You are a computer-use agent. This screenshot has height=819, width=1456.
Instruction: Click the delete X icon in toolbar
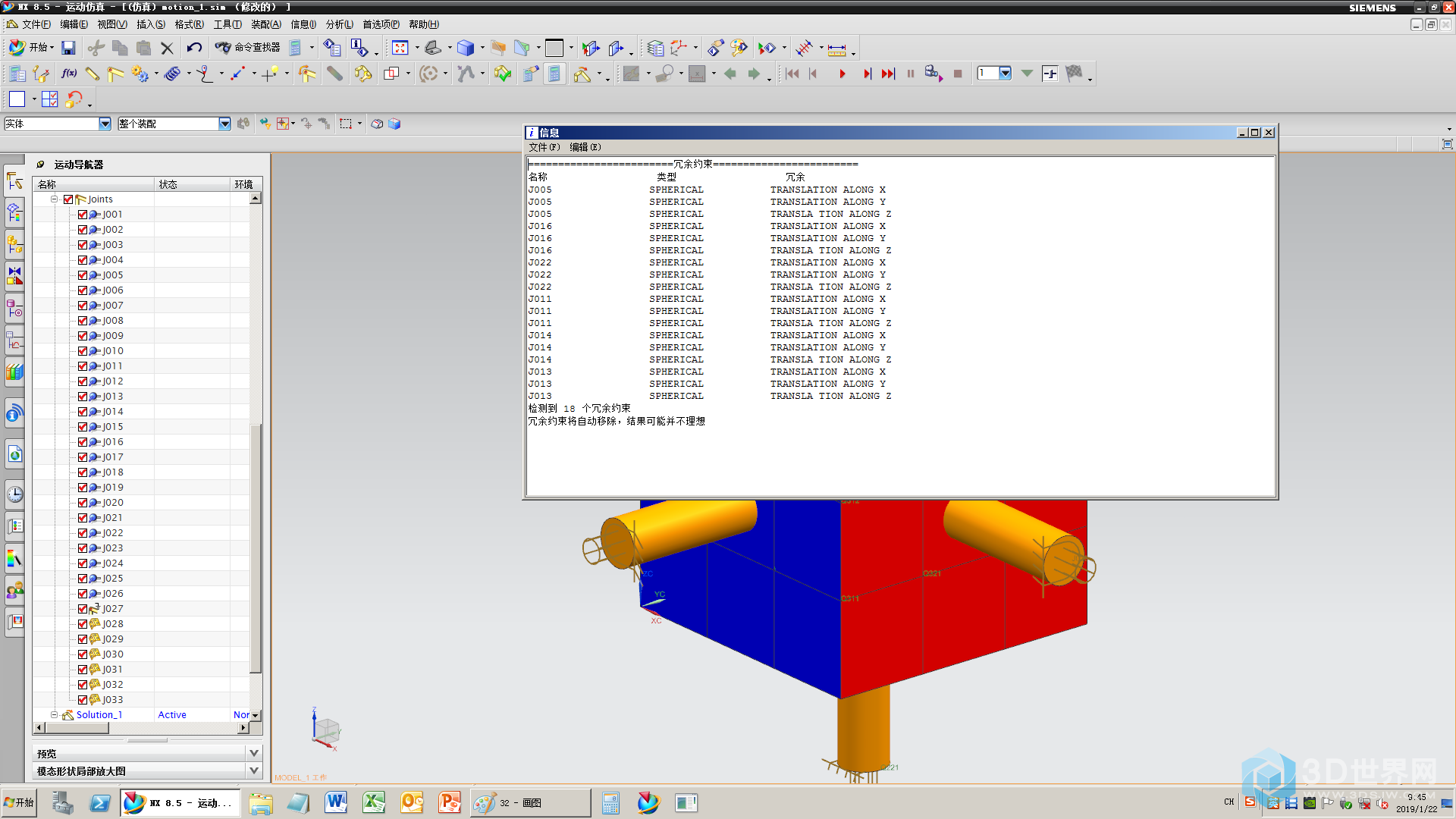[x=167, y=49]
